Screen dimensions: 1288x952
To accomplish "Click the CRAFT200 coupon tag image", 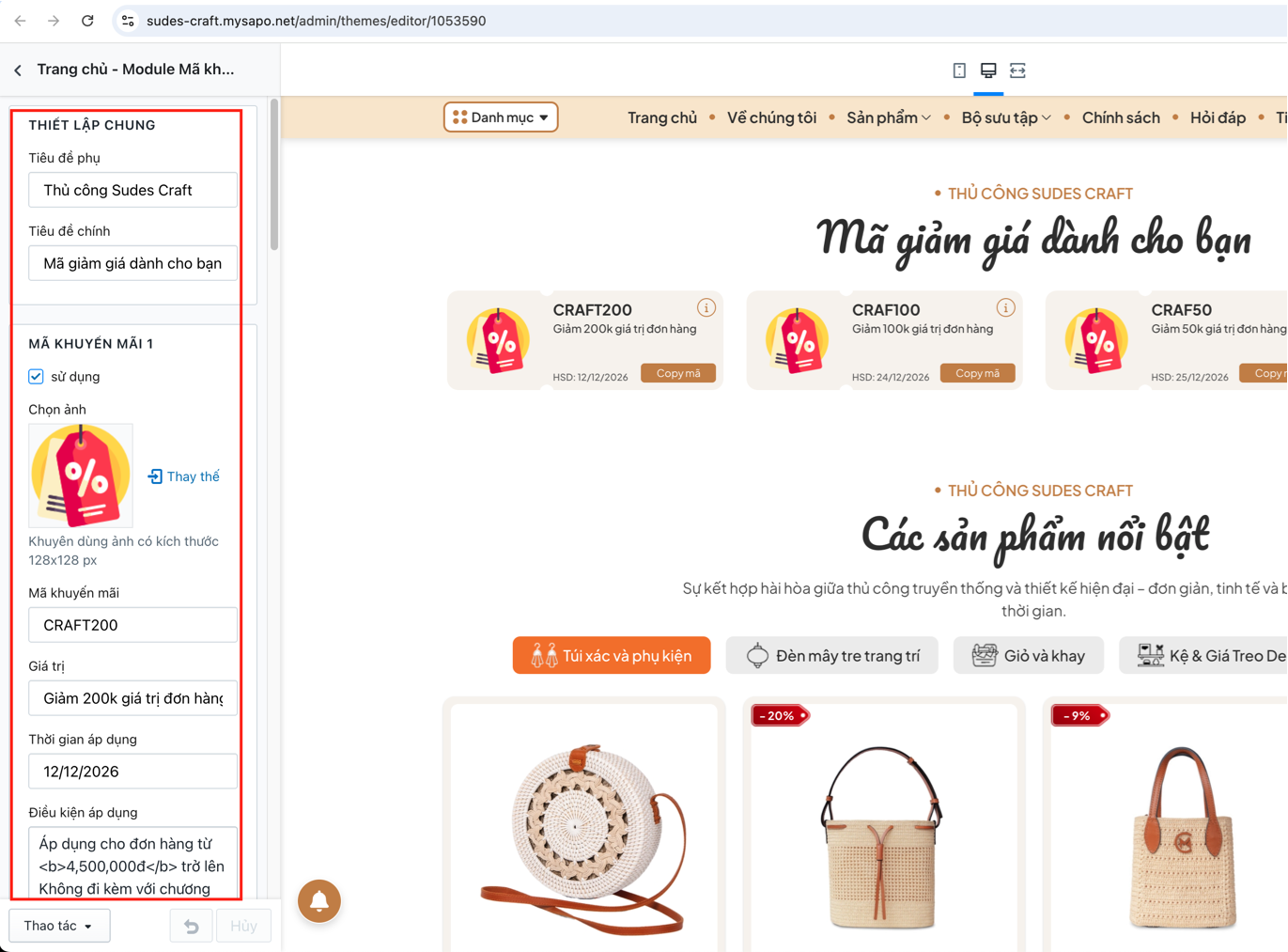I will click(x=499, y=340).
